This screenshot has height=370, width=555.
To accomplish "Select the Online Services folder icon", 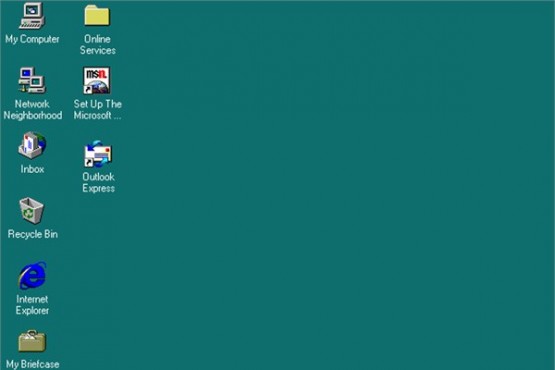I will (x=97, y=15).
